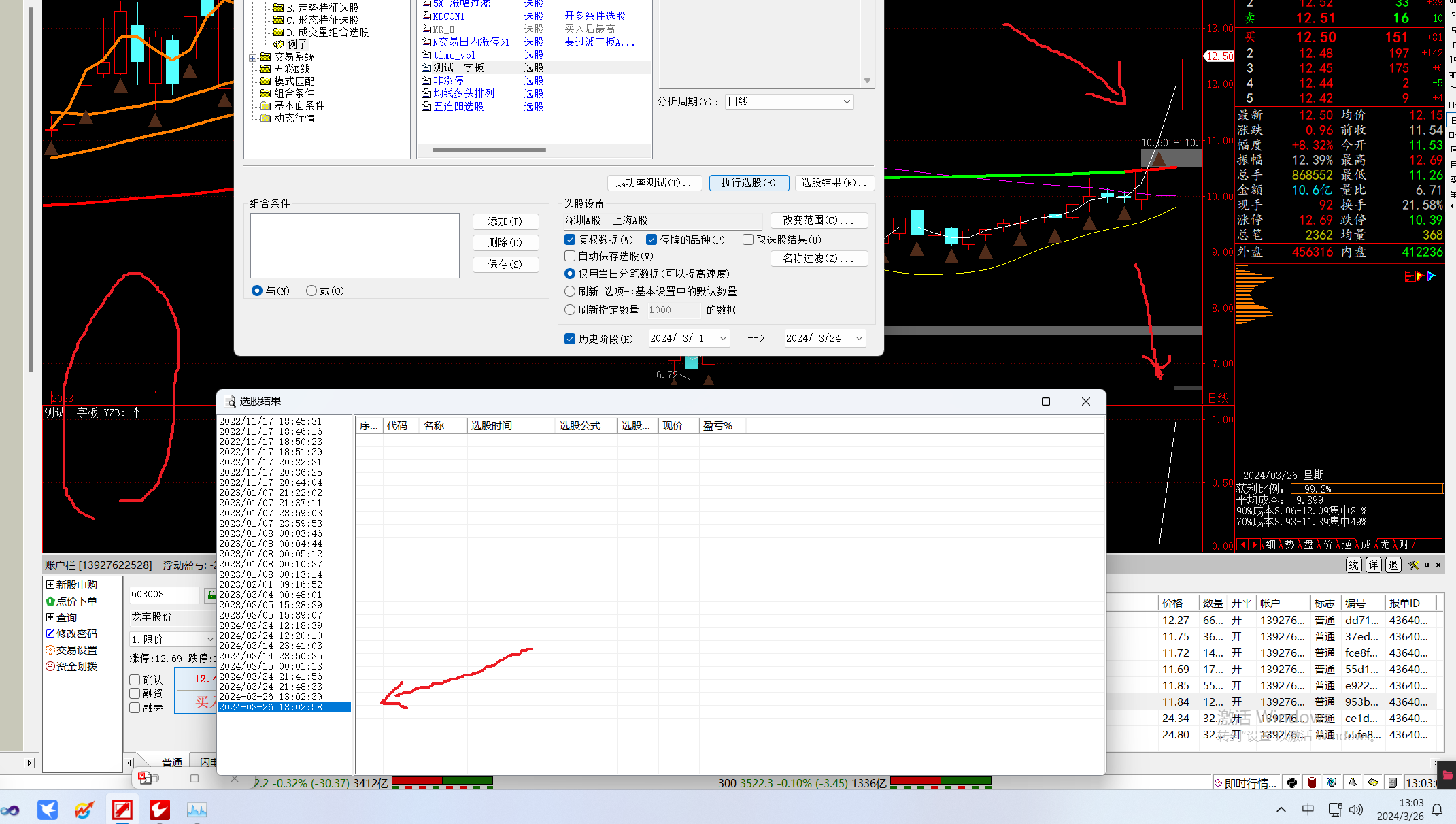Open the chart monitor app in taskbar
The width and height of the screenshot is (1456, 824).
pos(197,810)
